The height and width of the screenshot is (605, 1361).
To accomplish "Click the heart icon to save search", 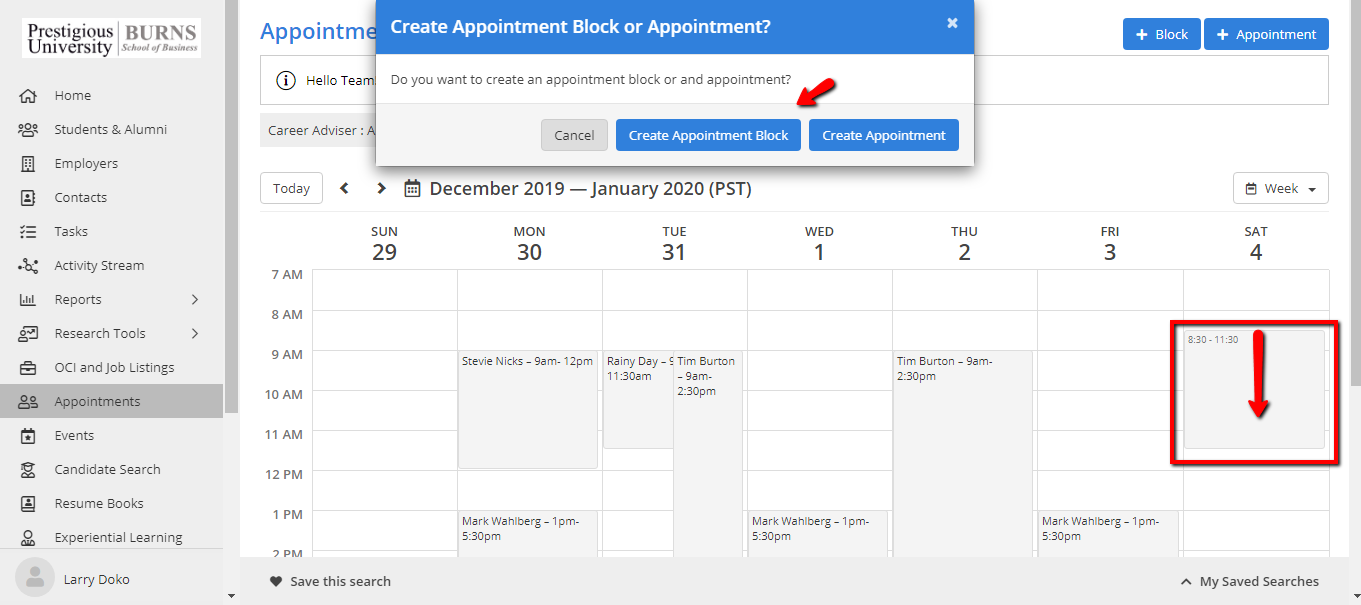I will (276, 581).
